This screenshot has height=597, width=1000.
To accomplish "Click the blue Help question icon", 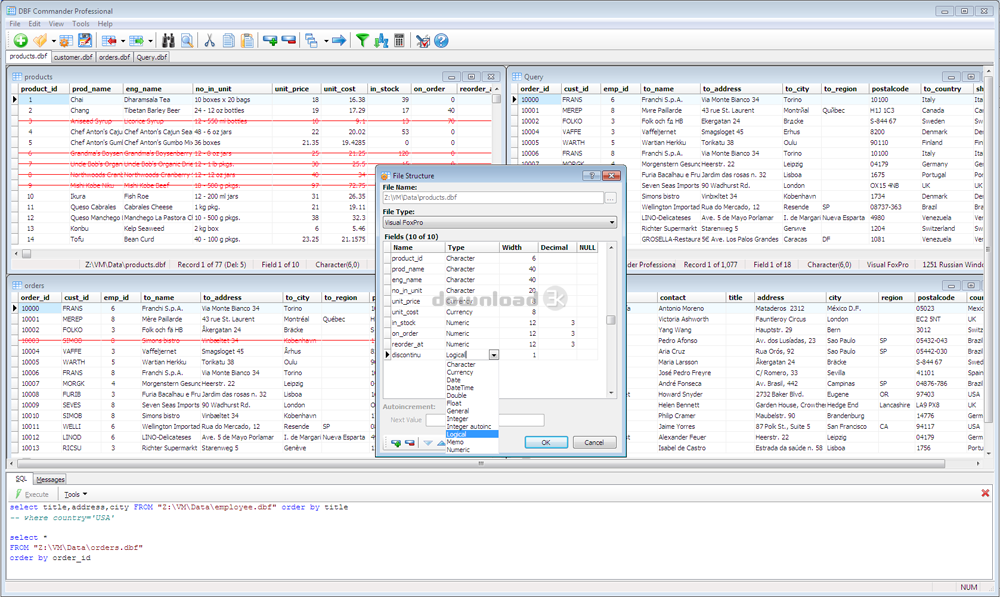I will click(x=441, y=41).
